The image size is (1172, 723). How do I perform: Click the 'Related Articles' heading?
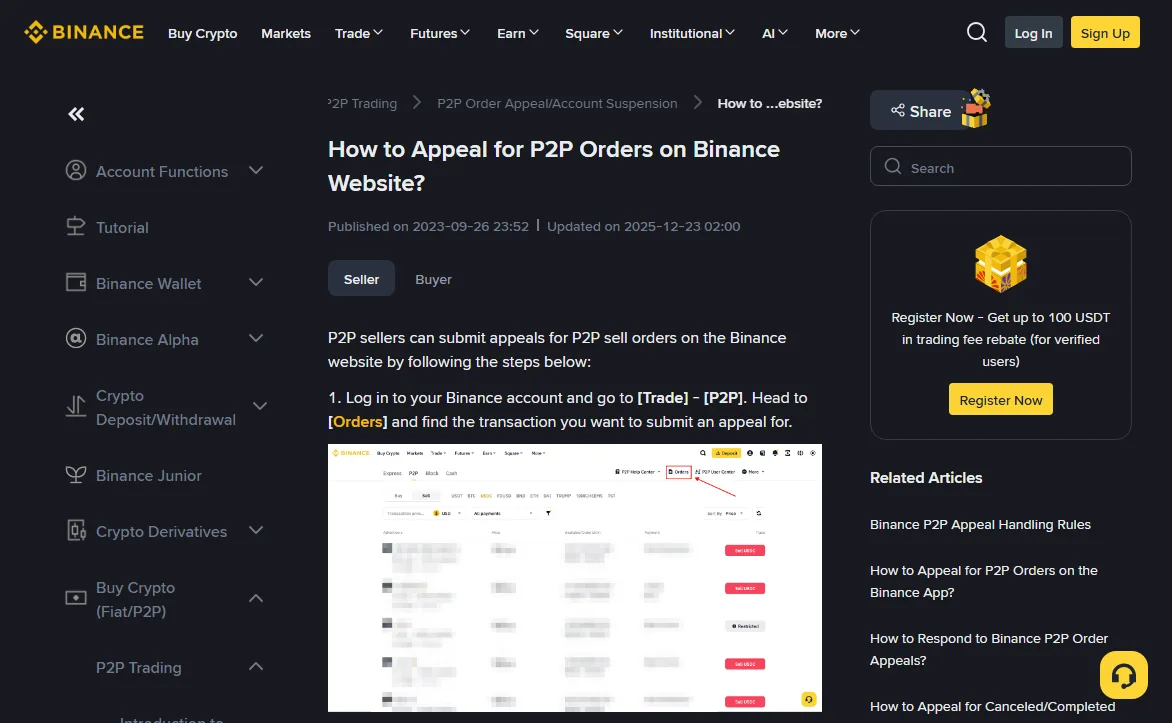point(925,477)
